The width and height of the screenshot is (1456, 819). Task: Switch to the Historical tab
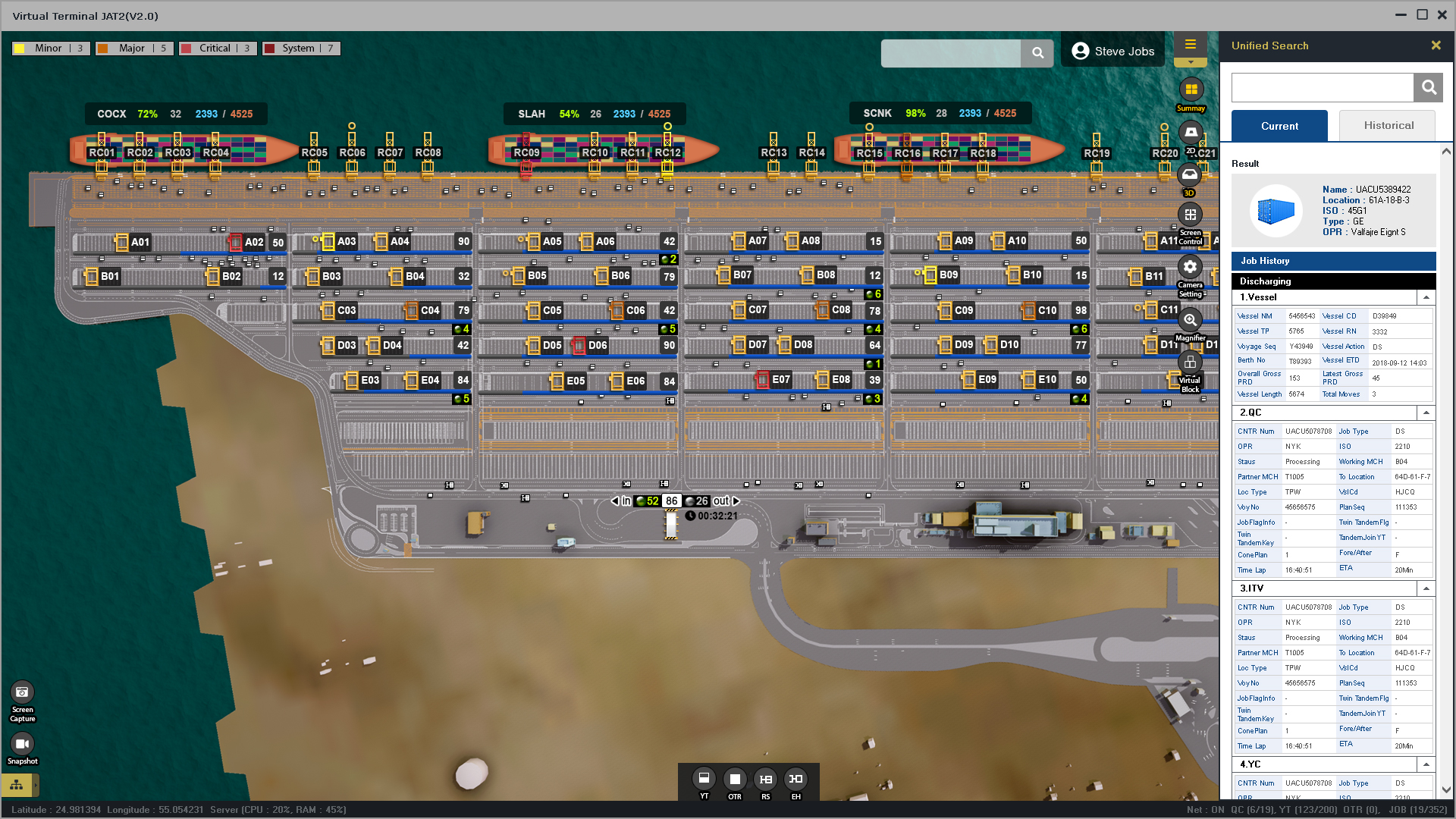pyautogui.click(x=1388, y=126)
